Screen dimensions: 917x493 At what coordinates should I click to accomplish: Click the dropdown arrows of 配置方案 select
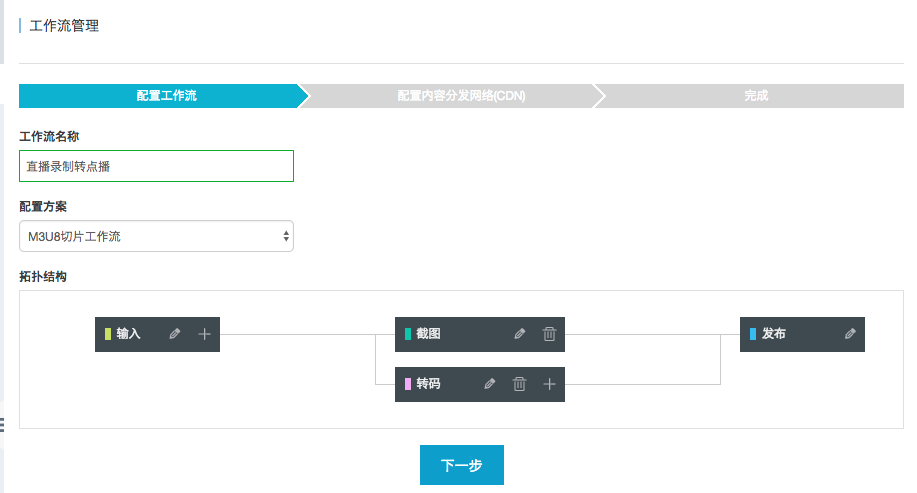285,236
